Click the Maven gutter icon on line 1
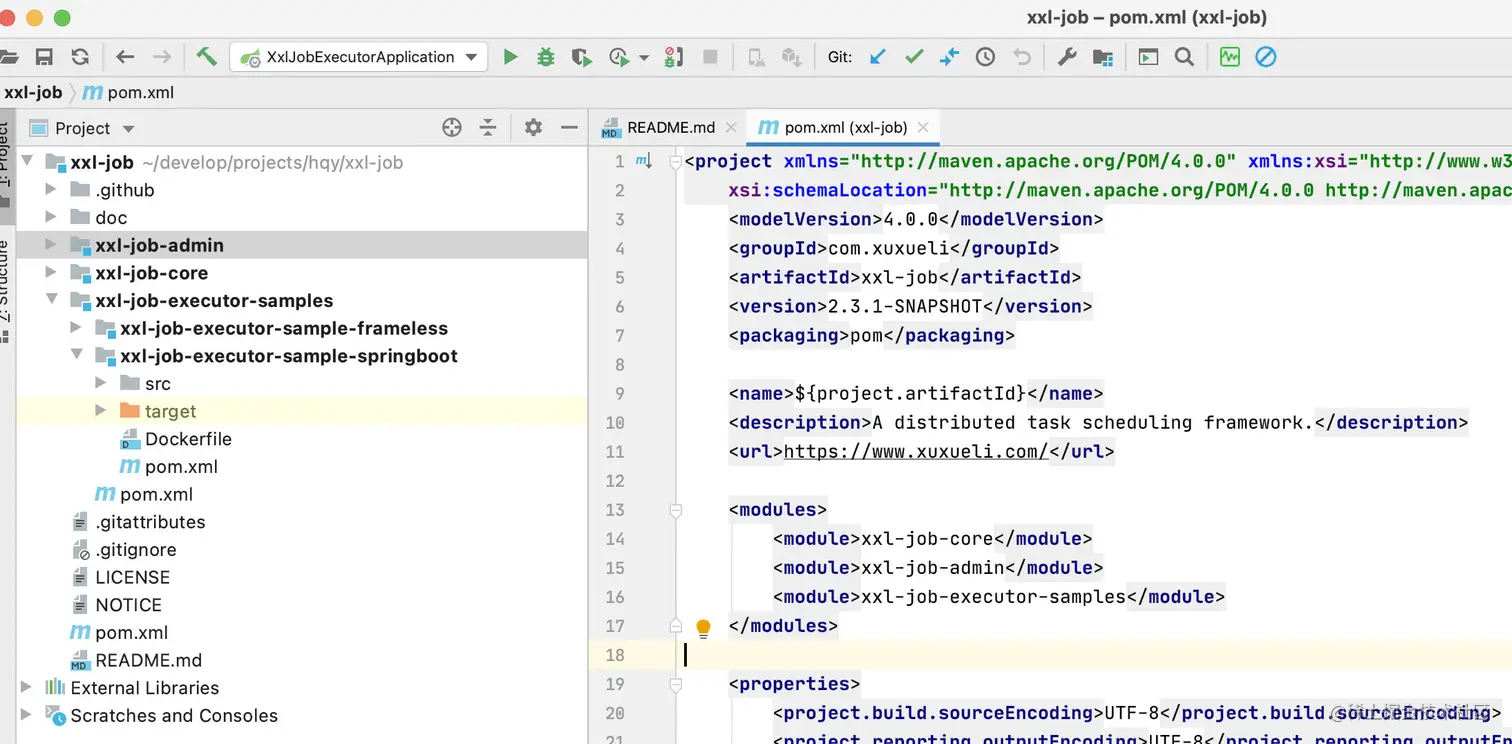This screenshot has height=744, width=1512. (x=643, y=161)
